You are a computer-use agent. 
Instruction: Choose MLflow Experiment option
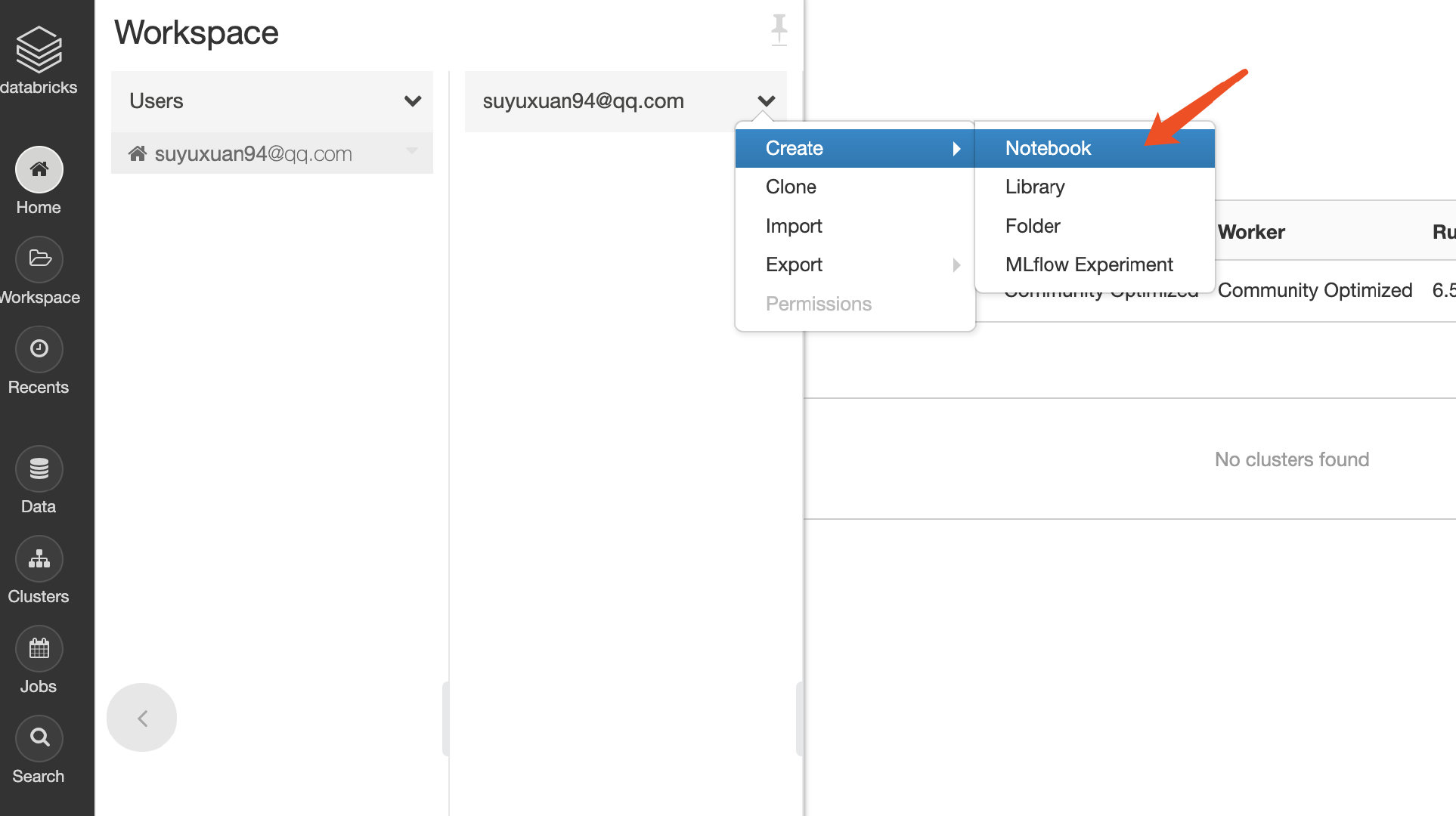1089,265
